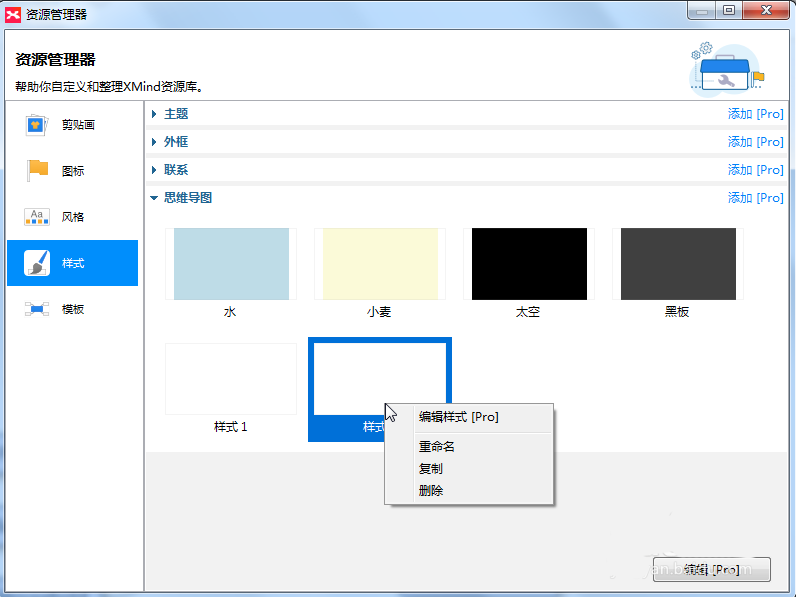Select the light blue 水 style swatch
The image size is (796, 597).
click(231, 264)
